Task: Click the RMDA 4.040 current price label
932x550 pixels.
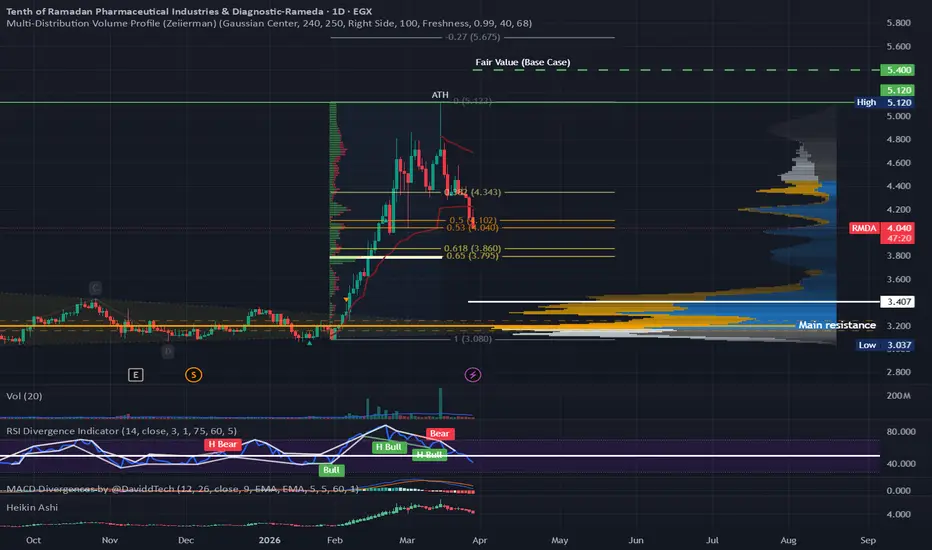Action: 881,228
